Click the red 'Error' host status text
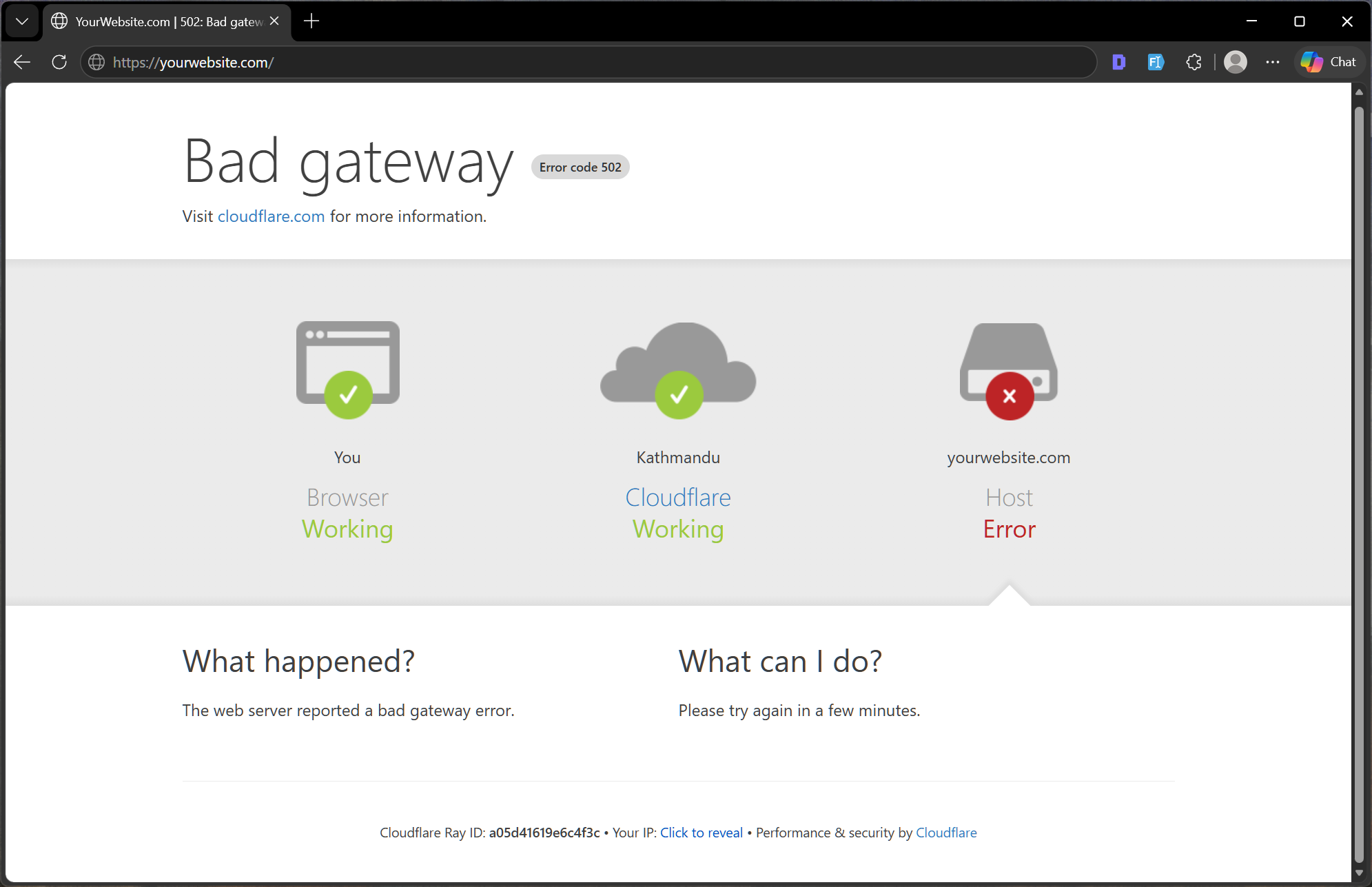1372x887 pixels. 1009,529
